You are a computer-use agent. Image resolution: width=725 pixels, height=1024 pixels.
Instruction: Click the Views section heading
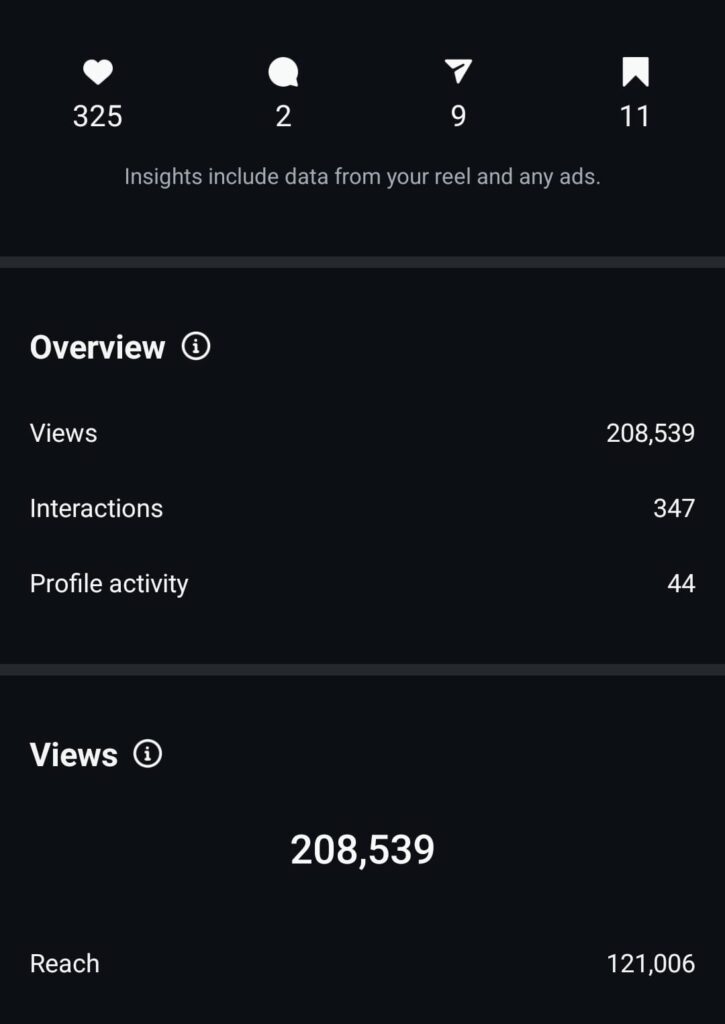click(x=73, y=754)
